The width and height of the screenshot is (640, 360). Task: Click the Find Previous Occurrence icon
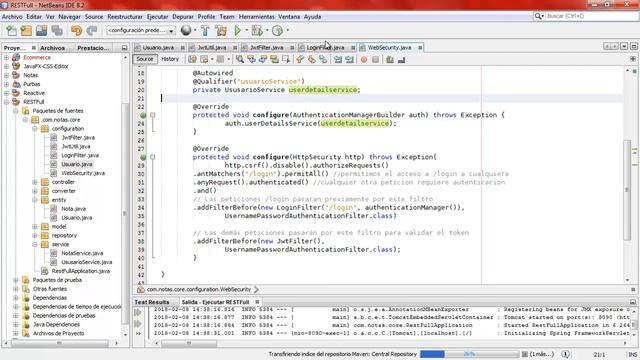pyautogui.click(x=251, y=60)
